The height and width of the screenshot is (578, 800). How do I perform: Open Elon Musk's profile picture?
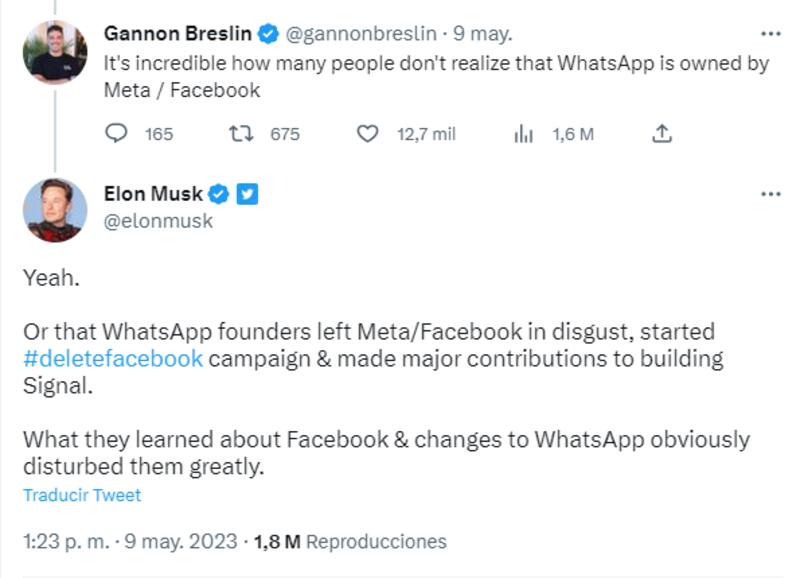(x=55, y=210)
